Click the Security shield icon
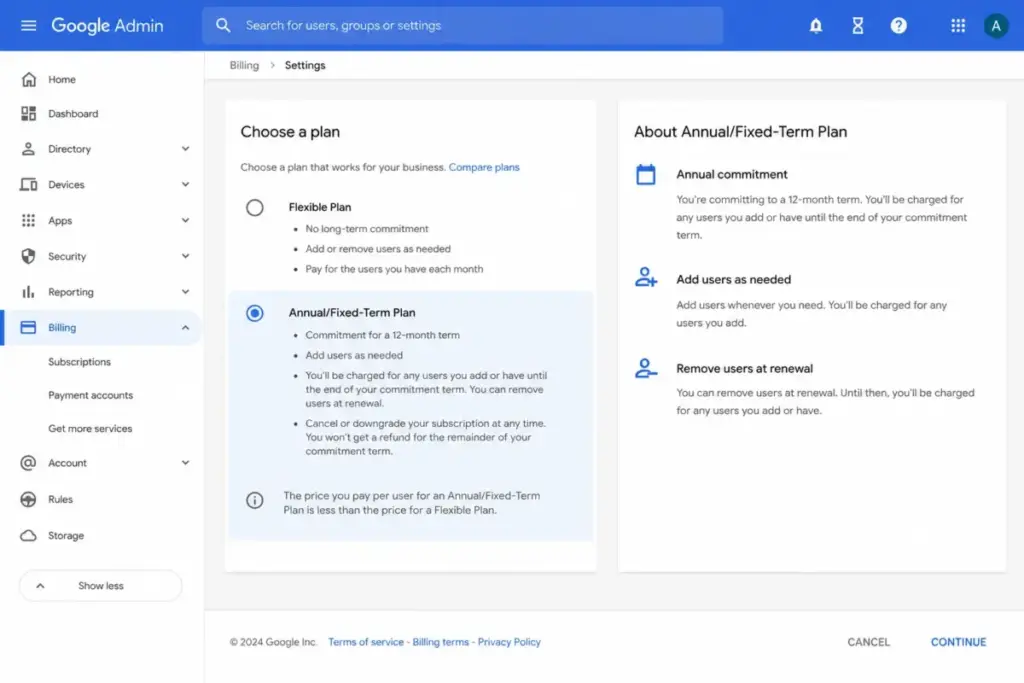This screenshot has width=1024, height=683. pyautogui.click(x=28, y=256)
